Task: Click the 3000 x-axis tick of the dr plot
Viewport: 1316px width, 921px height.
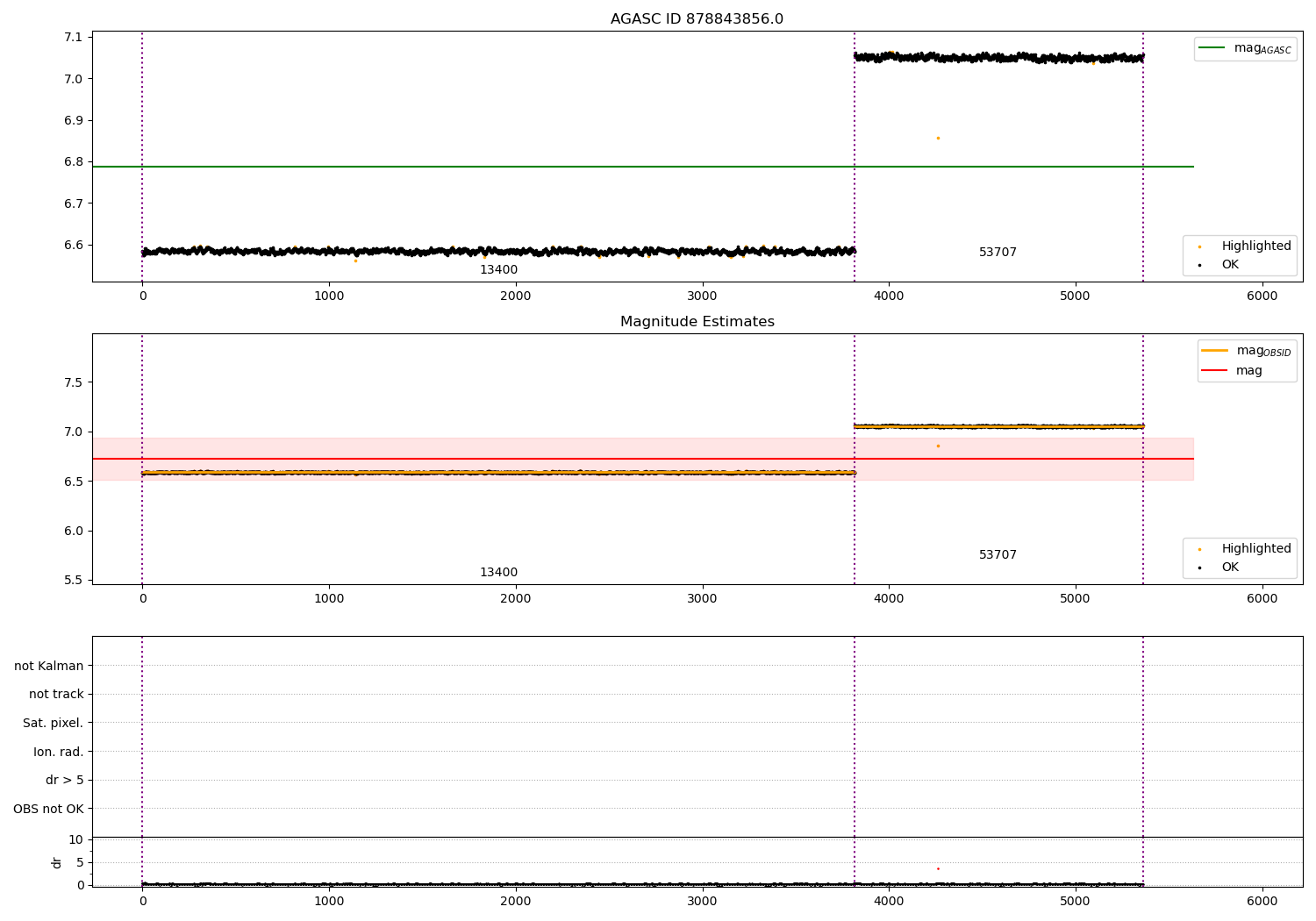Action: 702,901
